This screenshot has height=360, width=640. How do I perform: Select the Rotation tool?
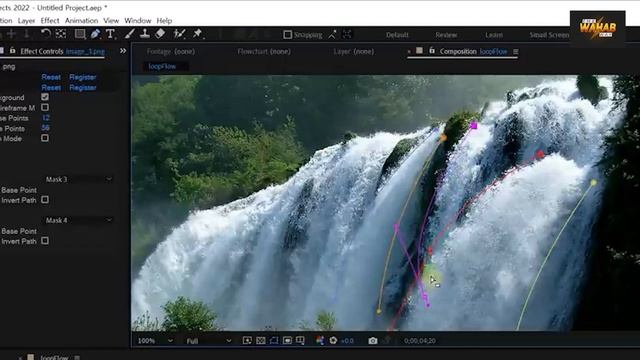click(46, 34)
